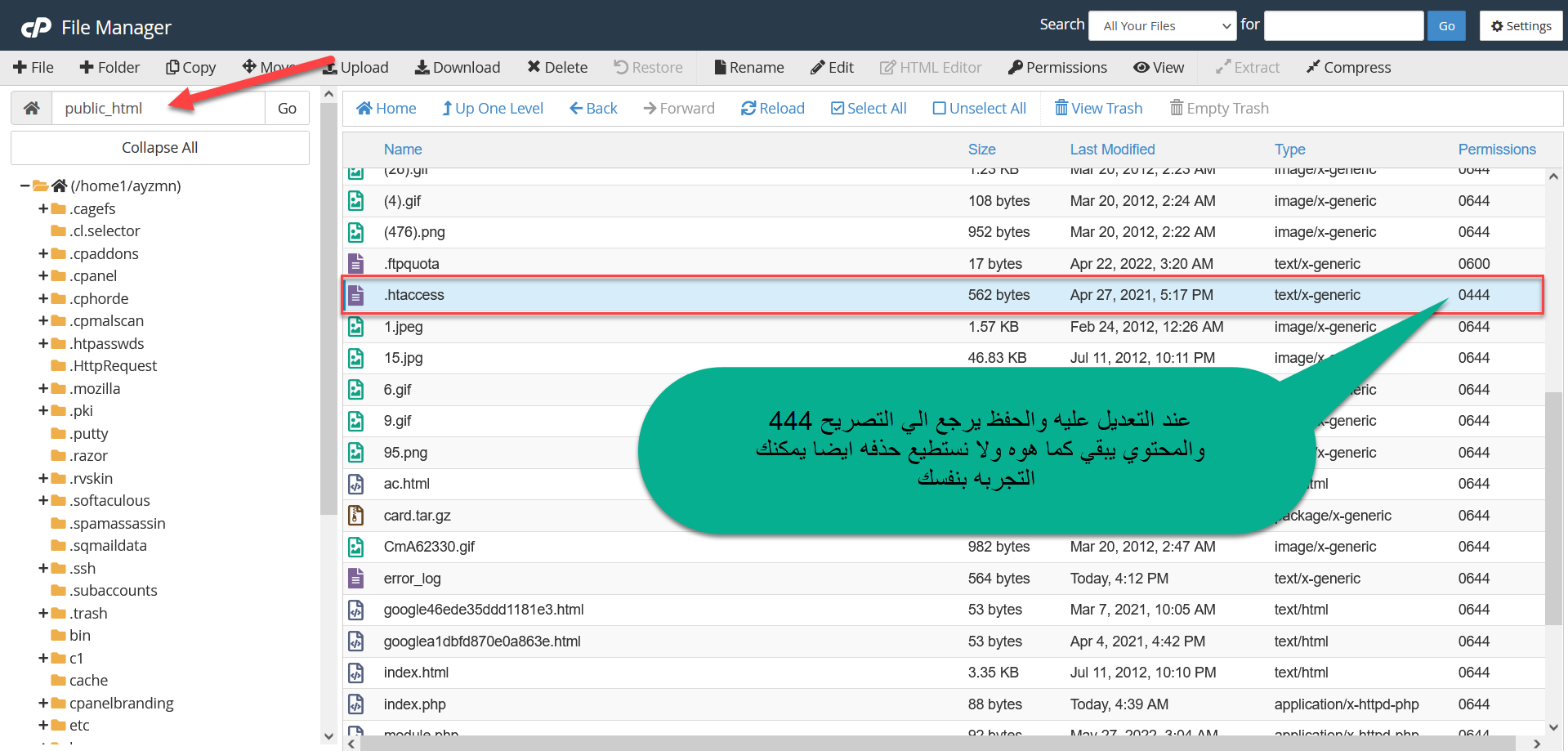Collapse the /home1/ayzmn root folder
Image resolution: width=1568 pixels, height=751 pixels.
click(25, 186)
